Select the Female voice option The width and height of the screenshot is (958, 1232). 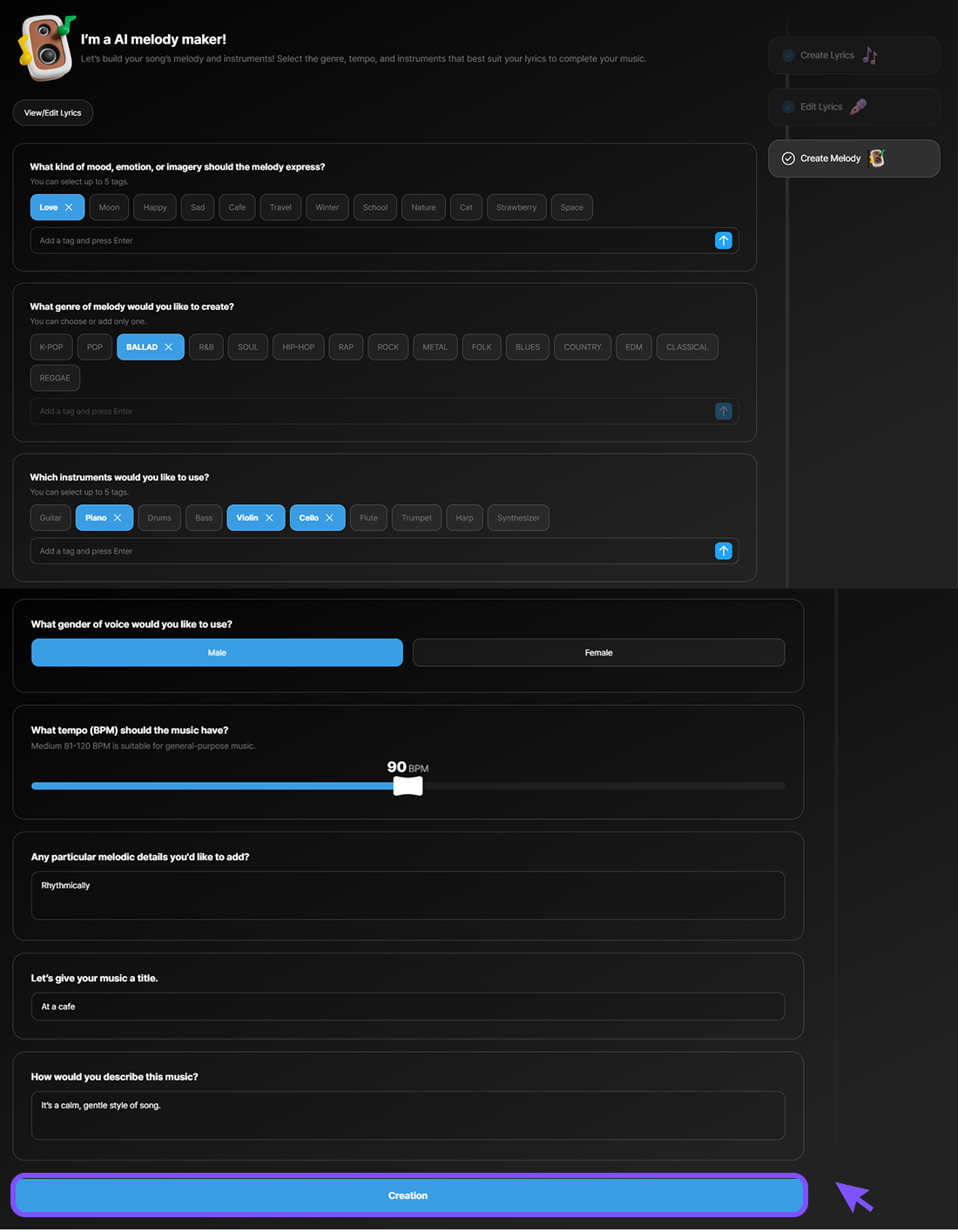pyautogui.click(x=598, y=653)
